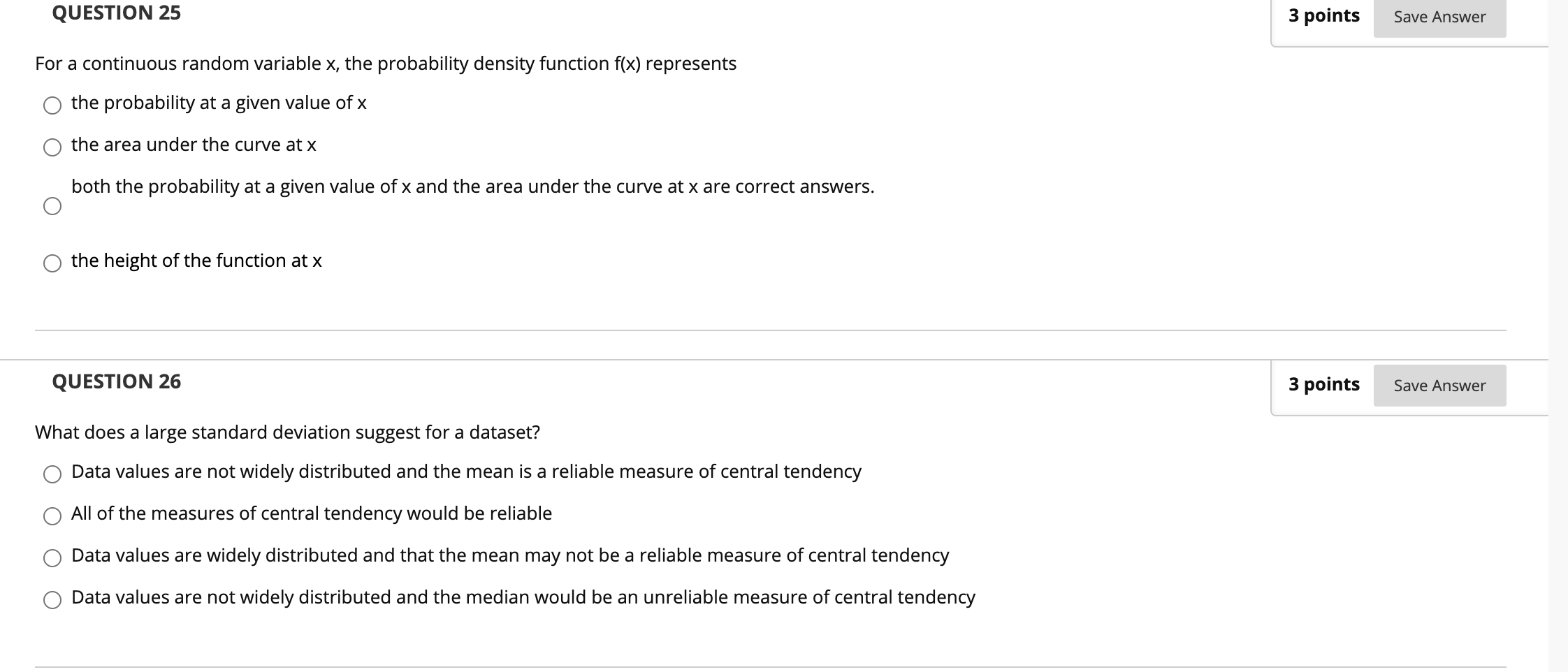The width and height of the screenshot is (1568, 672).
Task: Save Answer for Question 26
Action: click(1439, 385)
